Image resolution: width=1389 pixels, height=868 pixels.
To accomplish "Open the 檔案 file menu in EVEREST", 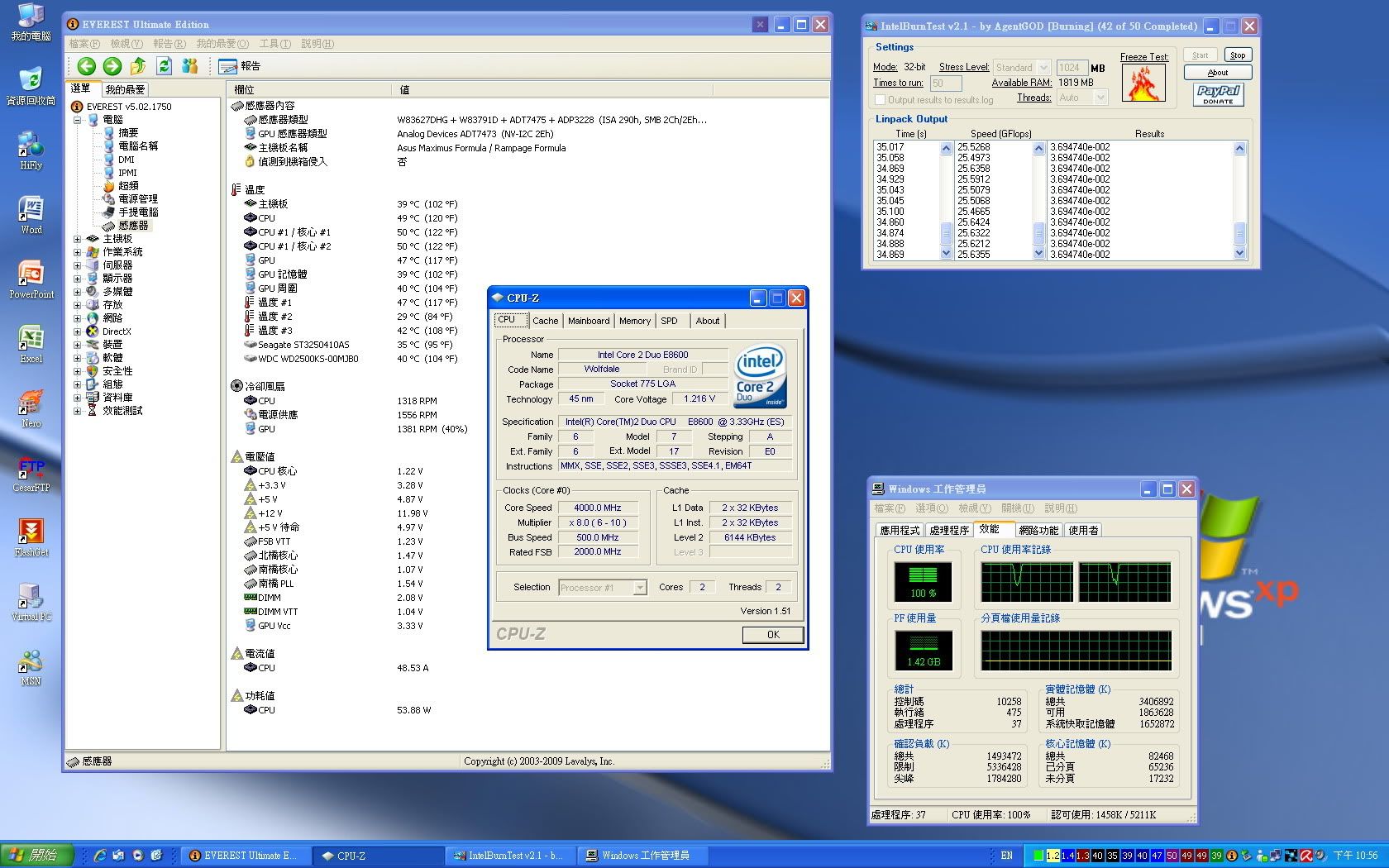I will (x=84, y=44).
